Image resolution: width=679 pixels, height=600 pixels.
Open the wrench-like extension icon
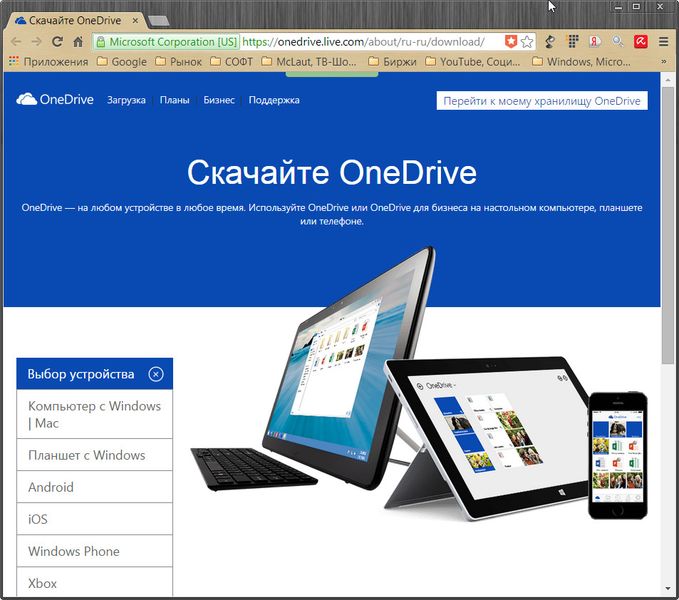[550, 42]
